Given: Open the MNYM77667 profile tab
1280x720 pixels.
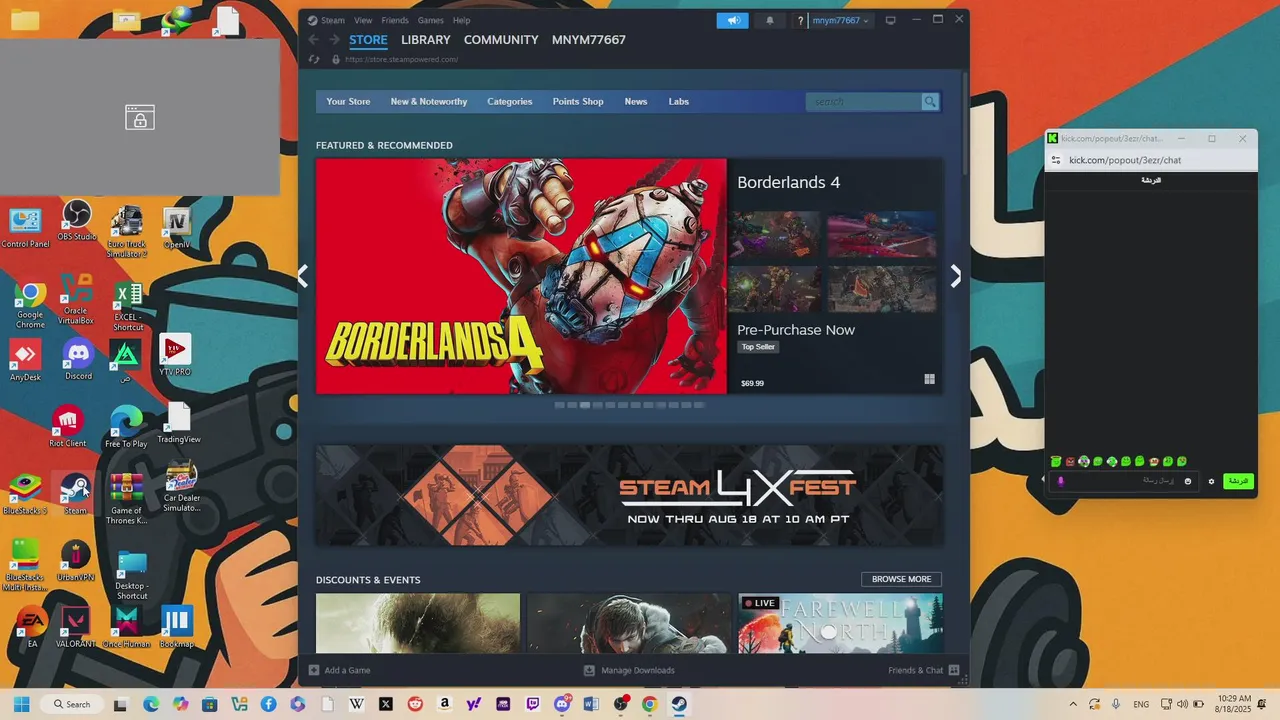Looking at the screenshot, I should [589, 40].
